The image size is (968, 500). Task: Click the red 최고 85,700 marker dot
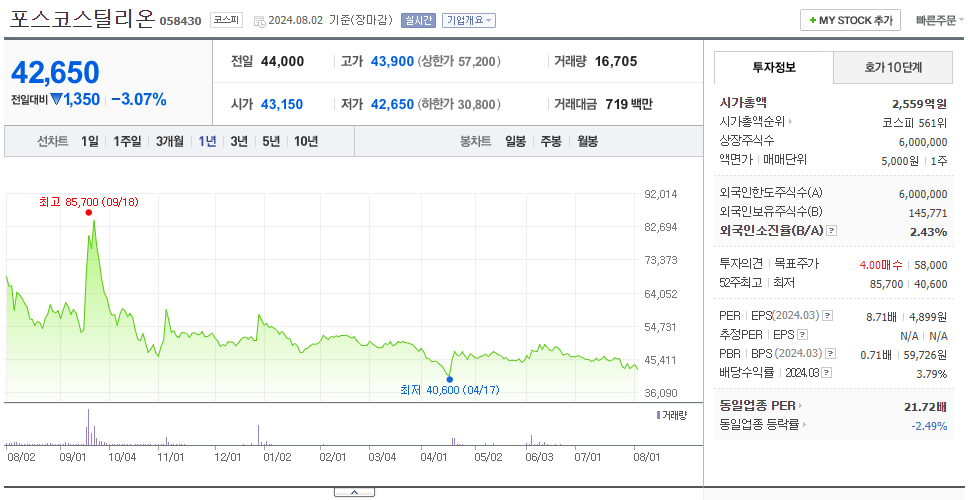point(89,212)
